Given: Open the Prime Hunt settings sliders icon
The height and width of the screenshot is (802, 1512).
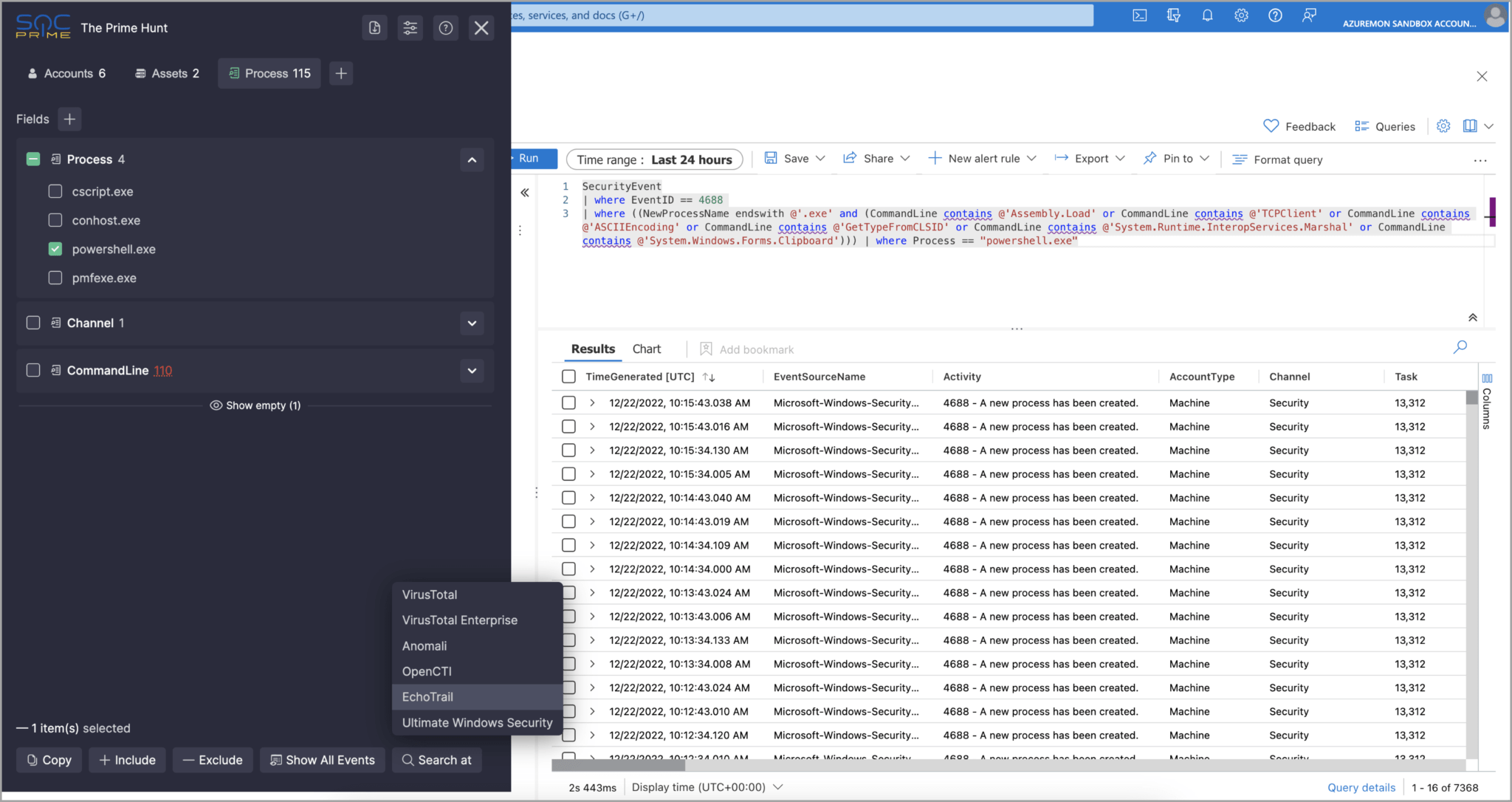Looking at the screenshot, I should tap(410, 28).
